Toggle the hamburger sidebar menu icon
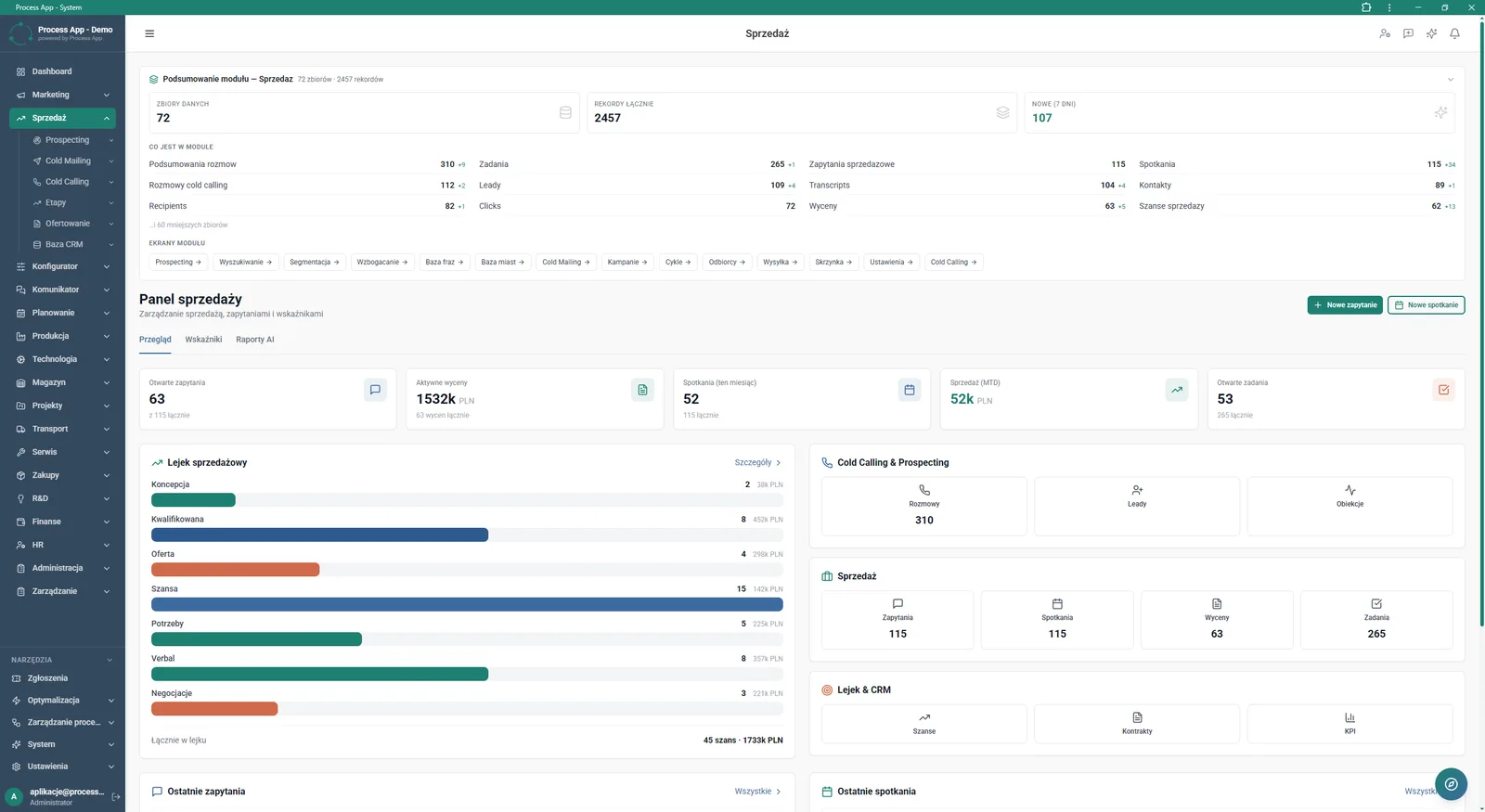The image size is (1485, 812). point(149,33)
